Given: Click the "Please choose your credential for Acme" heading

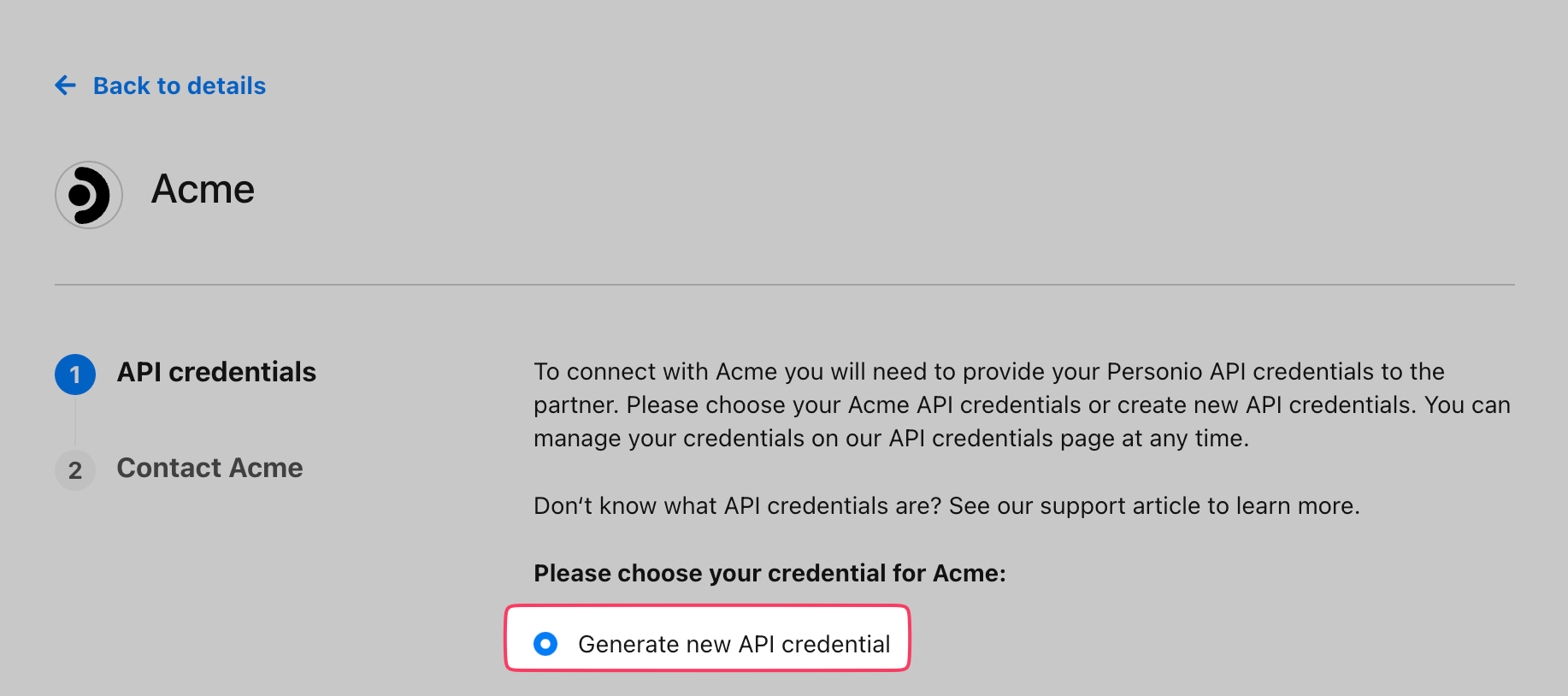Looking at the screenshot, I should pyautogui.click(x=769, y=573).
